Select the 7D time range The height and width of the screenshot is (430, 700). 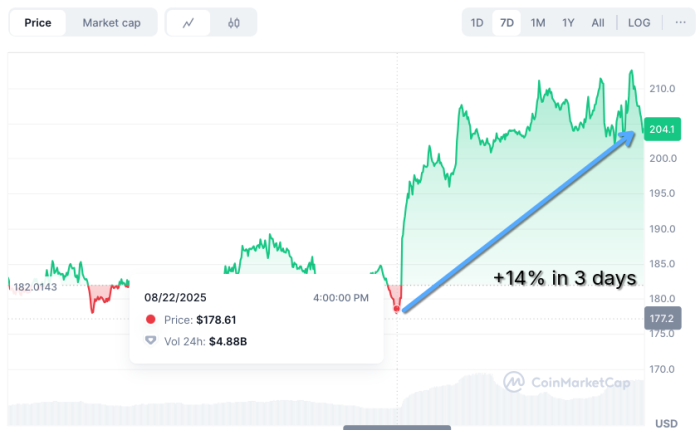click(507, 22)
